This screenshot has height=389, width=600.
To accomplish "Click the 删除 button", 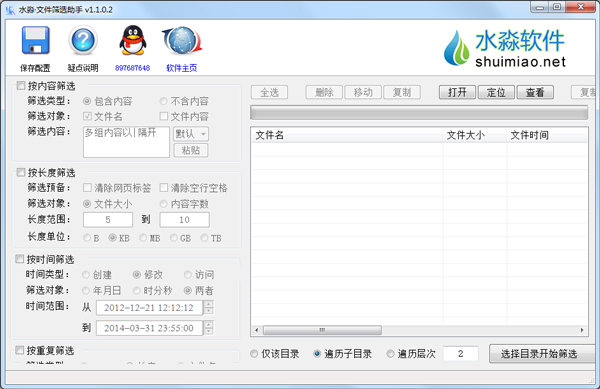I will pos(324,92).
